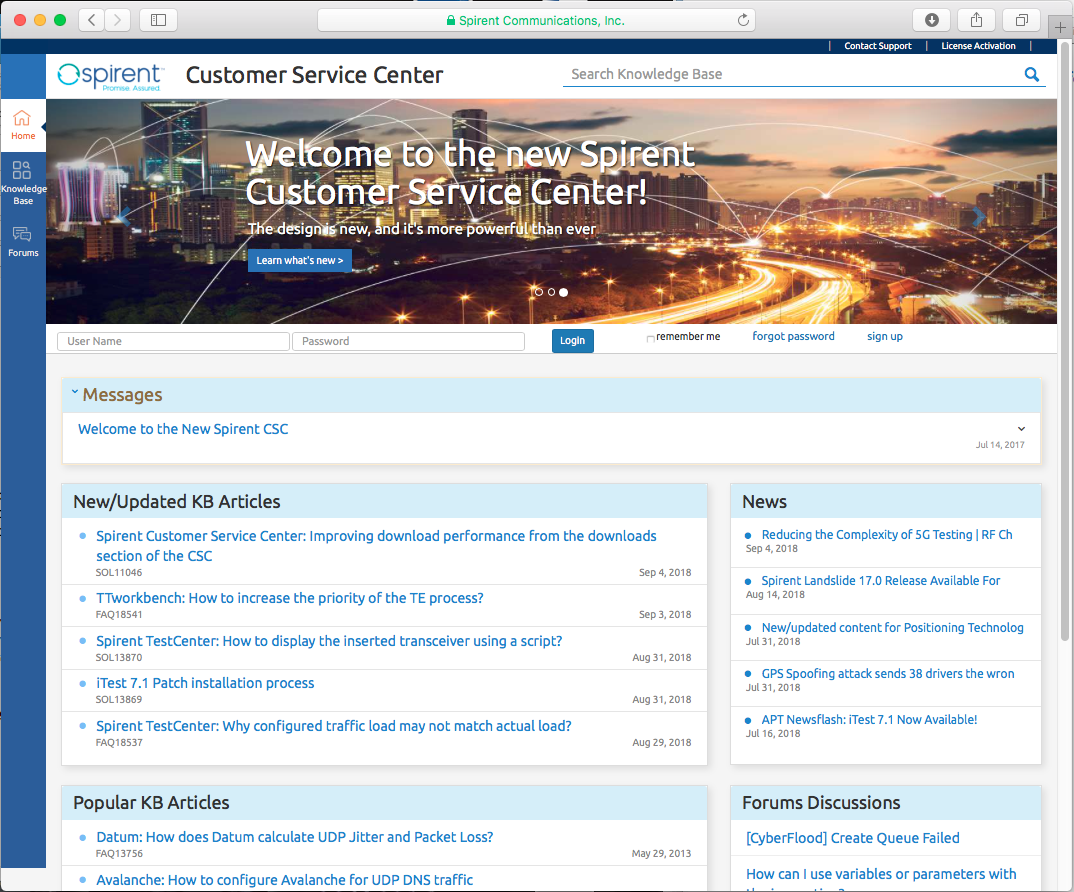Click the Spirent logo

[x=111, y=76]
